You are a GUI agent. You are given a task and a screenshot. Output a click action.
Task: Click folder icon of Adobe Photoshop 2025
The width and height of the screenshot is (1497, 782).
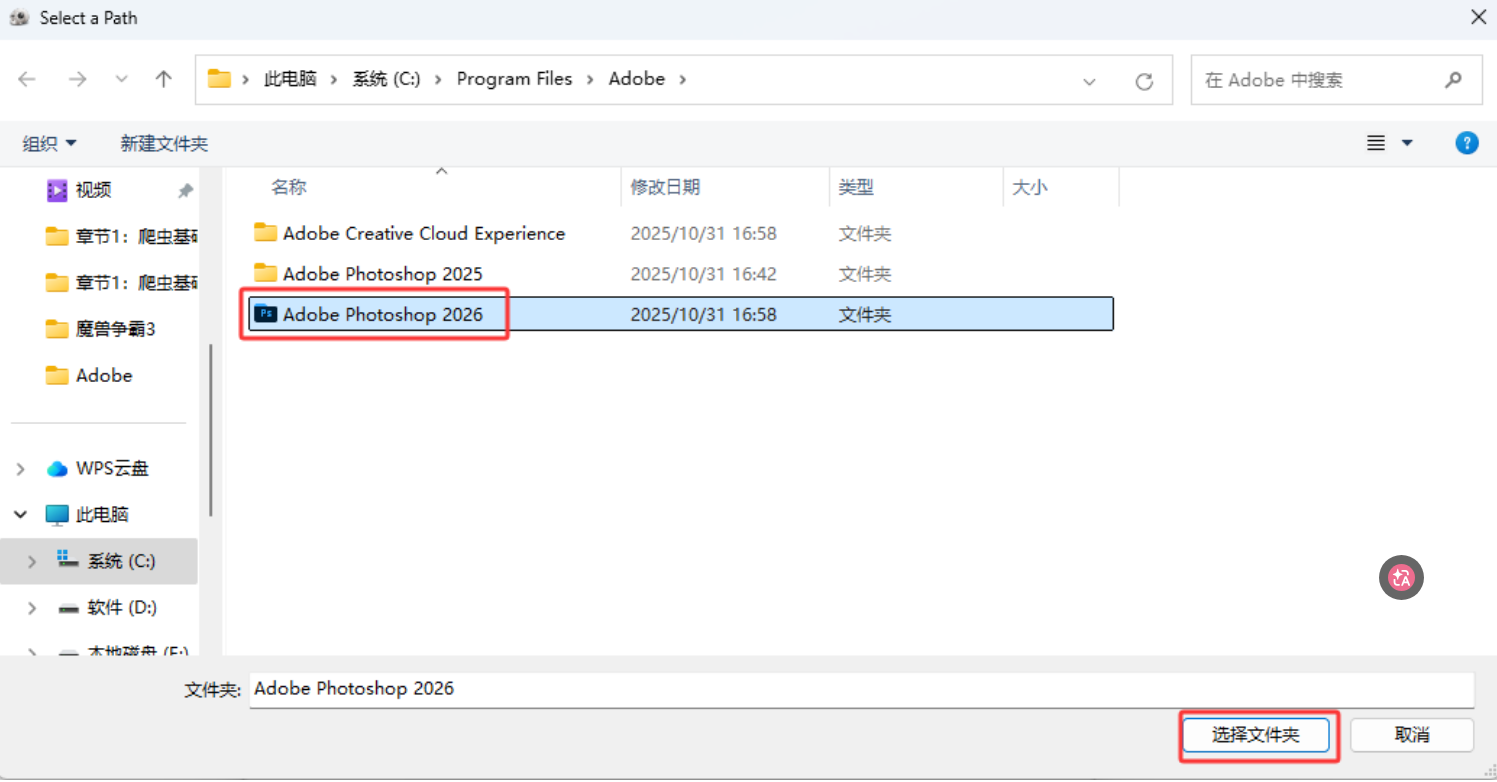tap(265, 273)
